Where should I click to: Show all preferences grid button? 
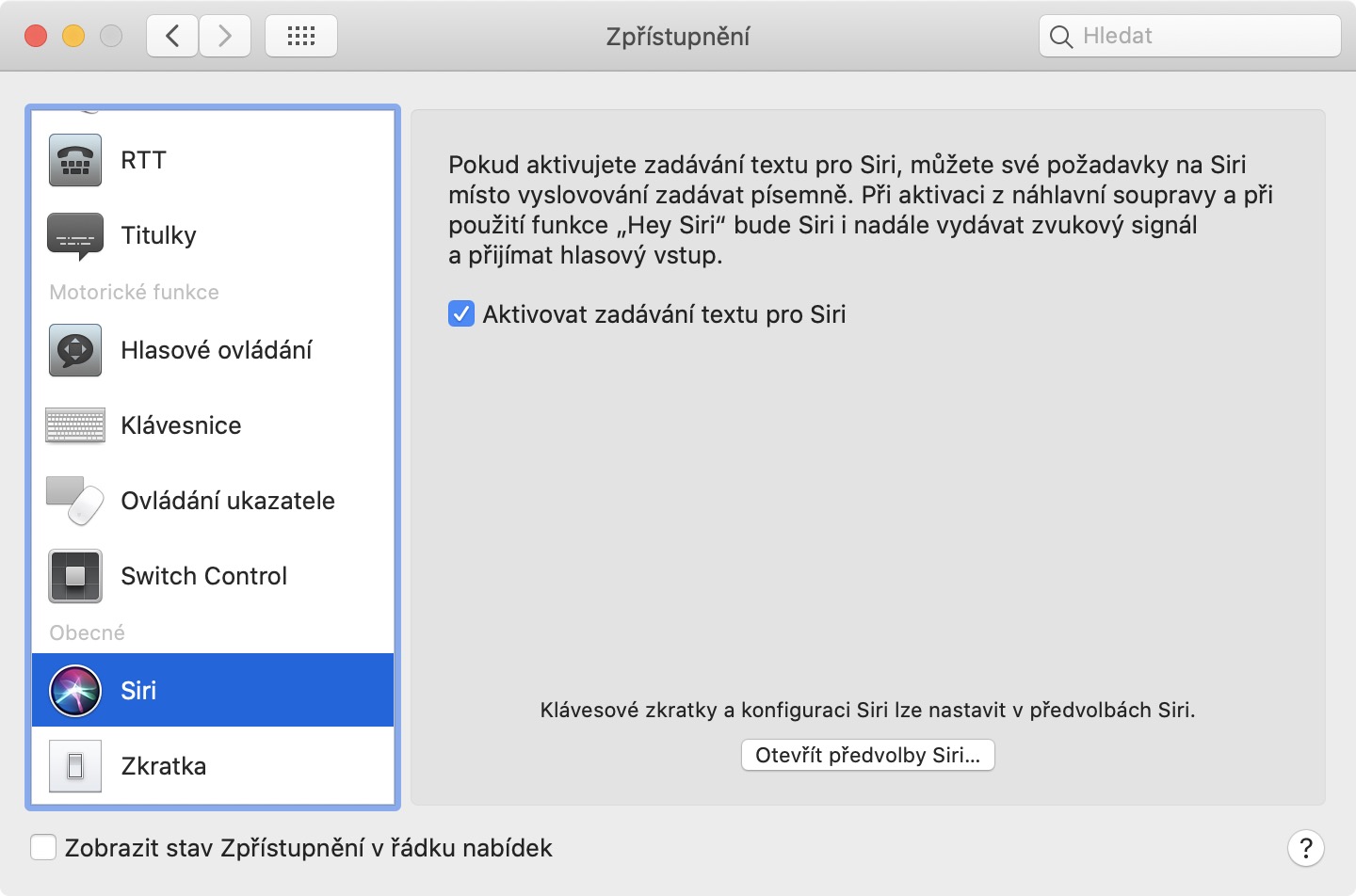pyautogui.click(x=301, y=37)
